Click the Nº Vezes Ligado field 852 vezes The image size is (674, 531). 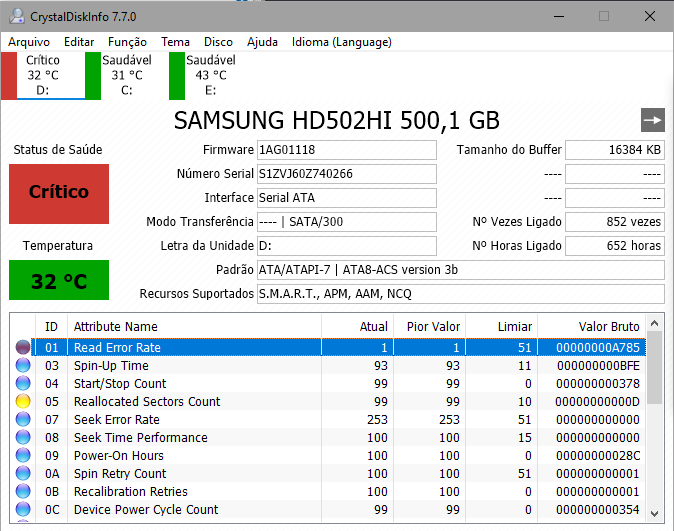(615, 222)
